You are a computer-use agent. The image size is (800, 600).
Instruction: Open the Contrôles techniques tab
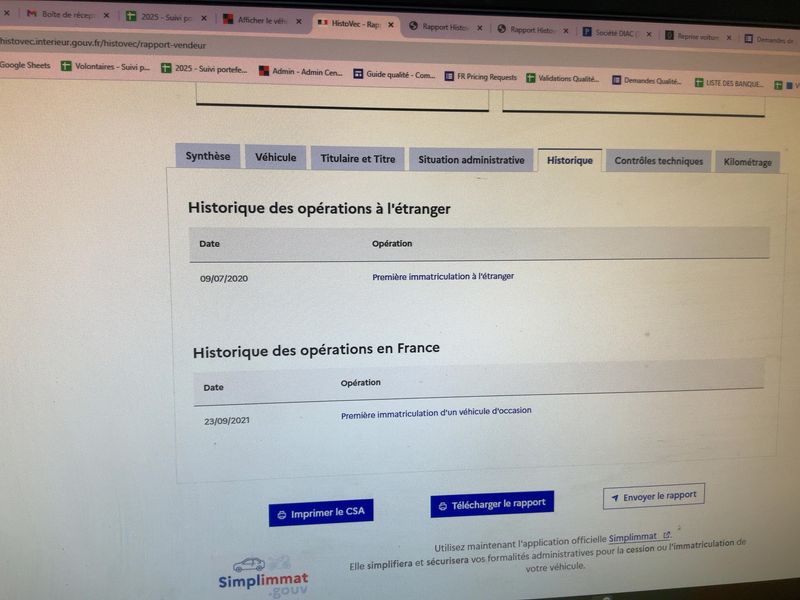click(x=658, y=161)
